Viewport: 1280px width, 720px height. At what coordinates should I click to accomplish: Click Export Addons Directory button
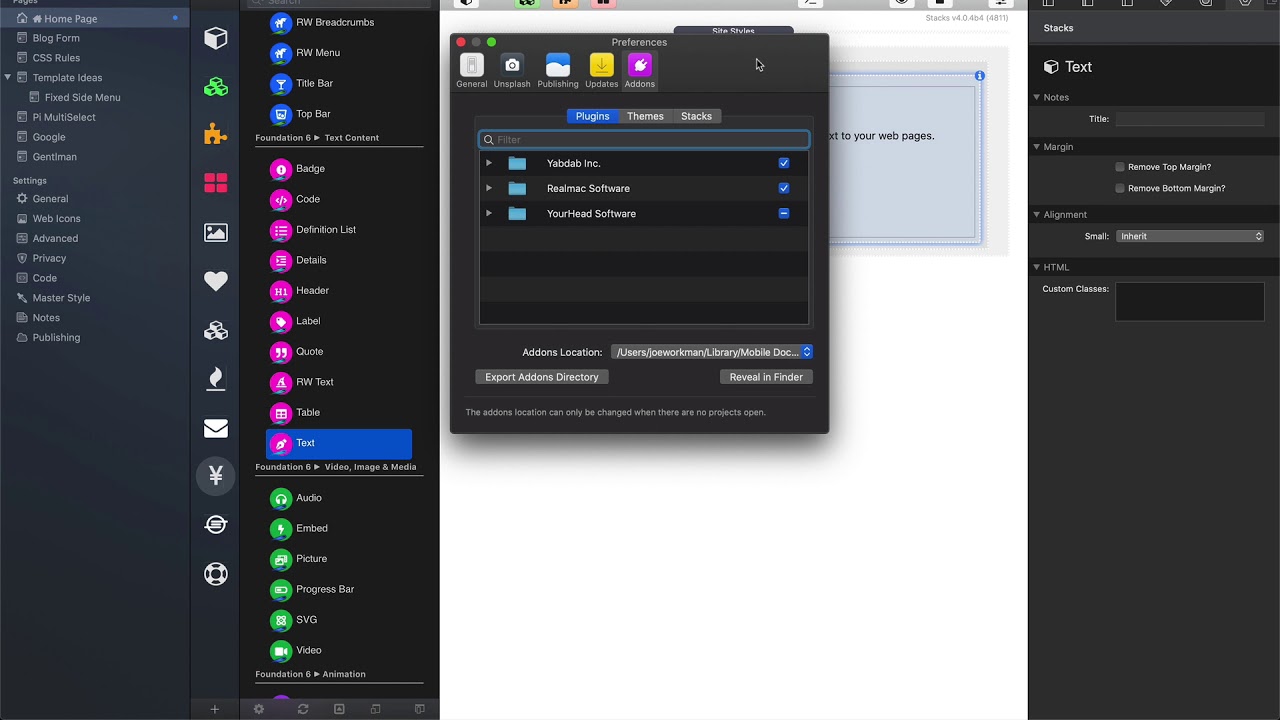point(542,377)
